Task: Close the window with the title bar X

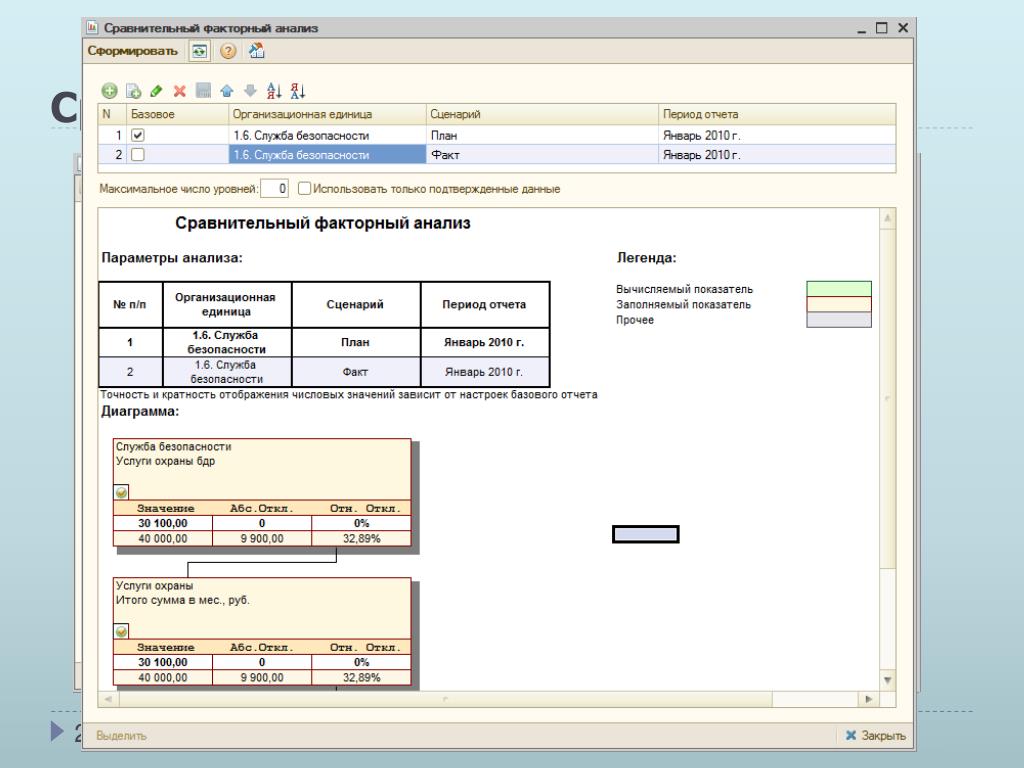Action: [x=903, y=28]
